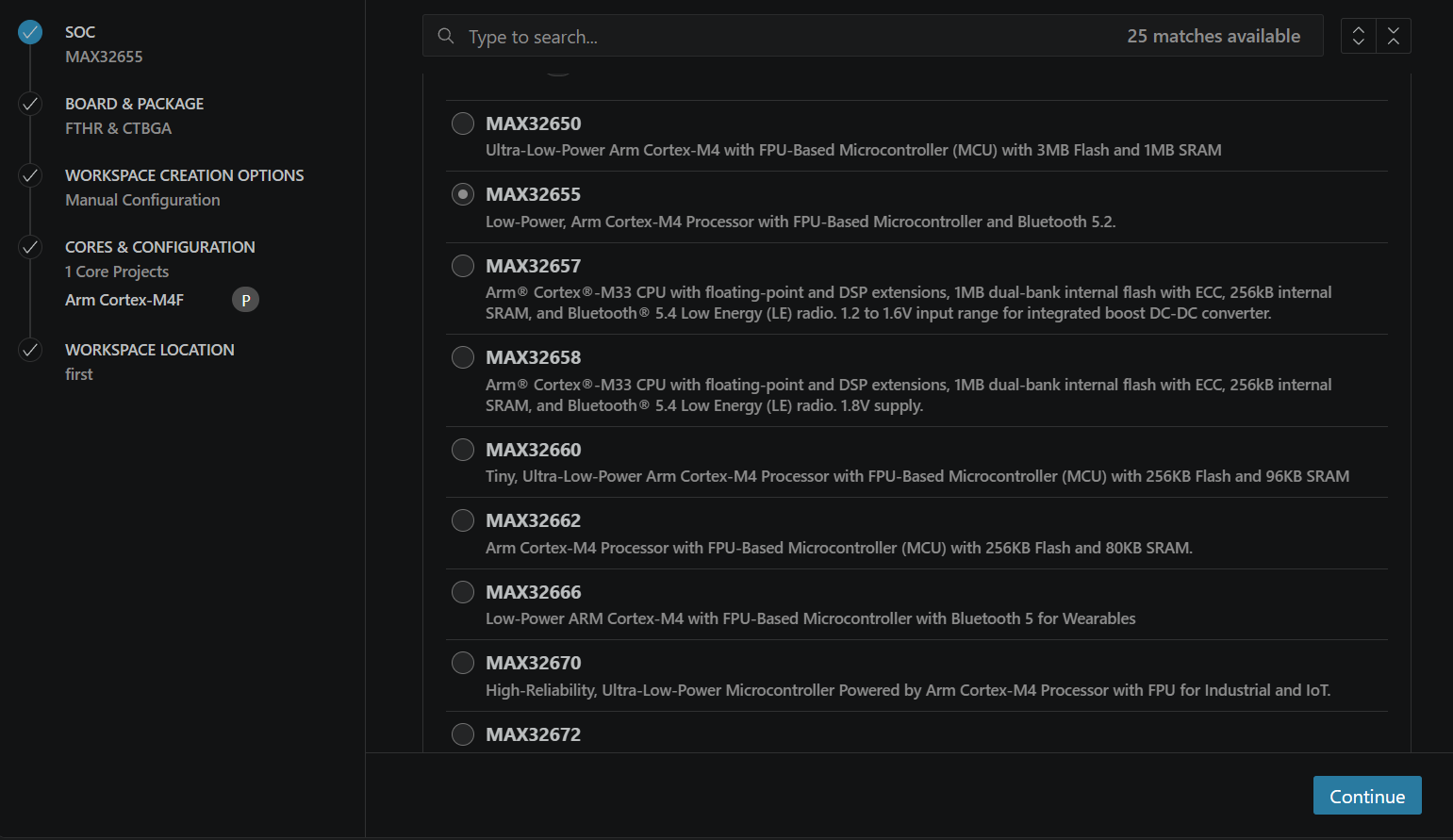Screen dimensions: 1453x840
Task: Click the MAX32660 96KB SRAM description
Action: pyautogui.click(x=917, y=476)
